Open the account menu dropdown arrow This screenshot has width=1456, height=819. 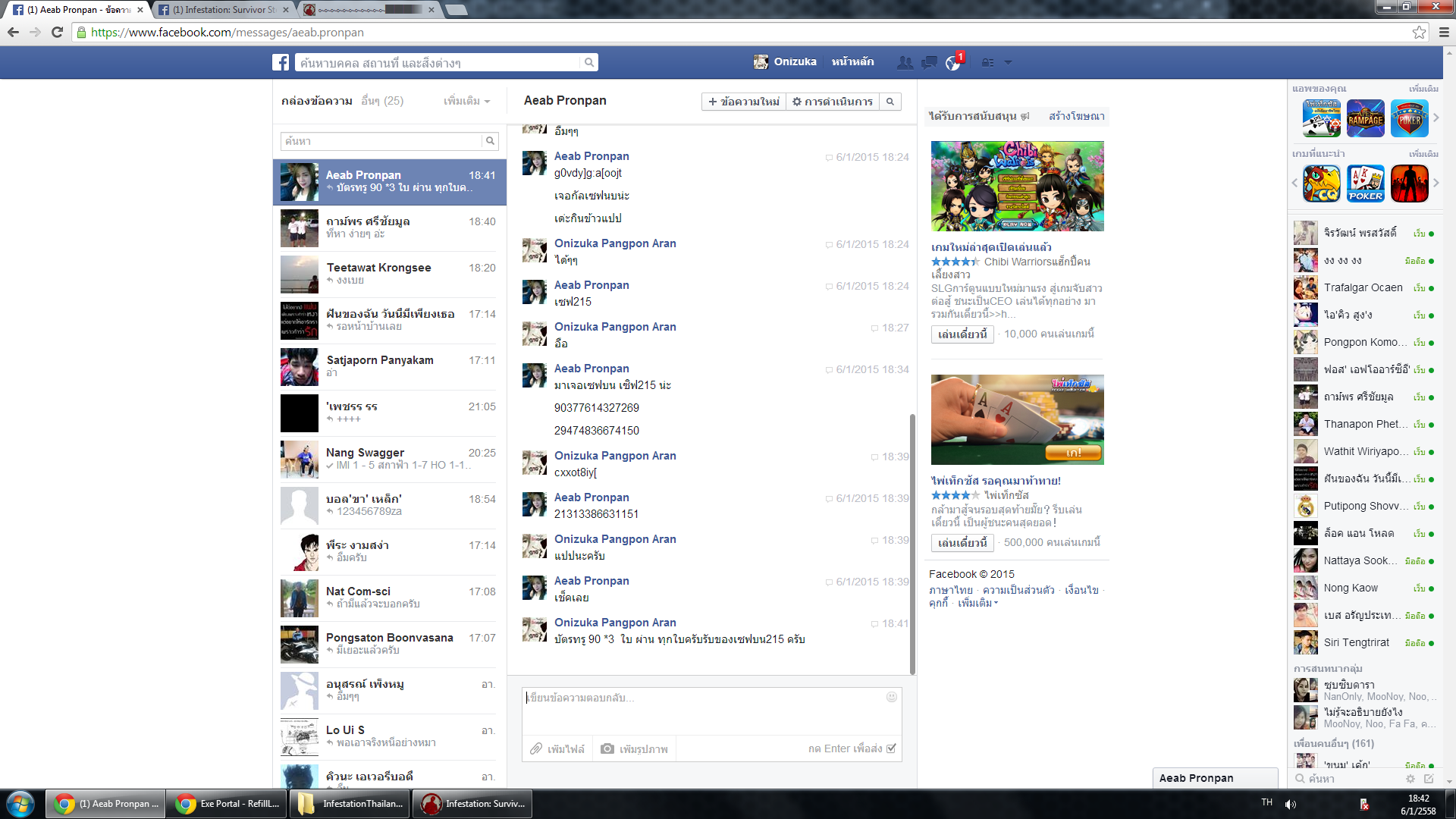click(1008, 63)
